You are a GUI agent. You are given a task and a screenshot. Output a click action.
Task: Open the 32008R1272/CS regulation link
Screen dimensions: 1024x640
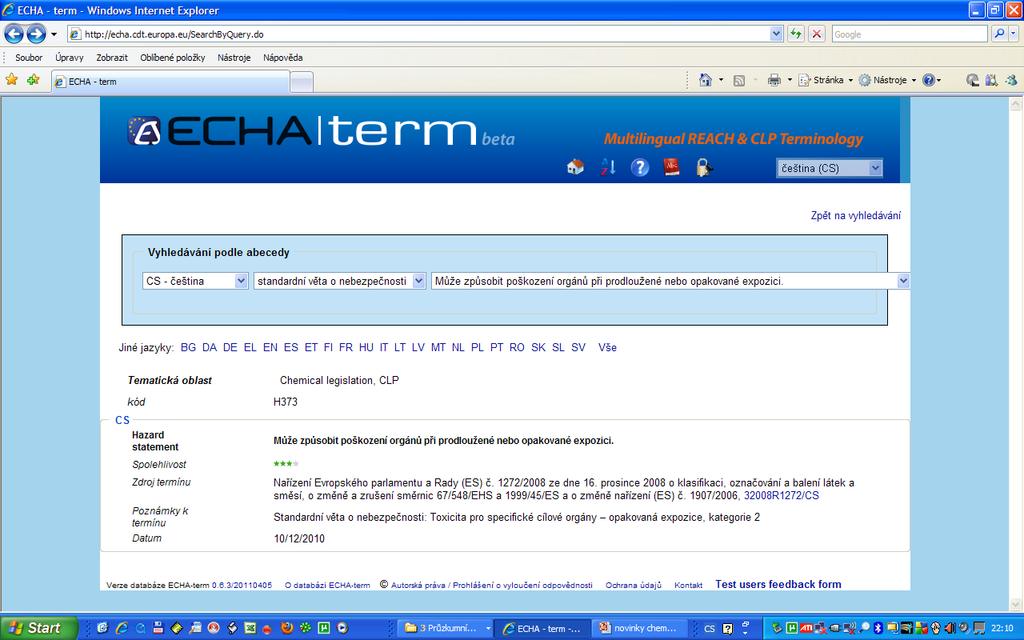click(781, 496)
